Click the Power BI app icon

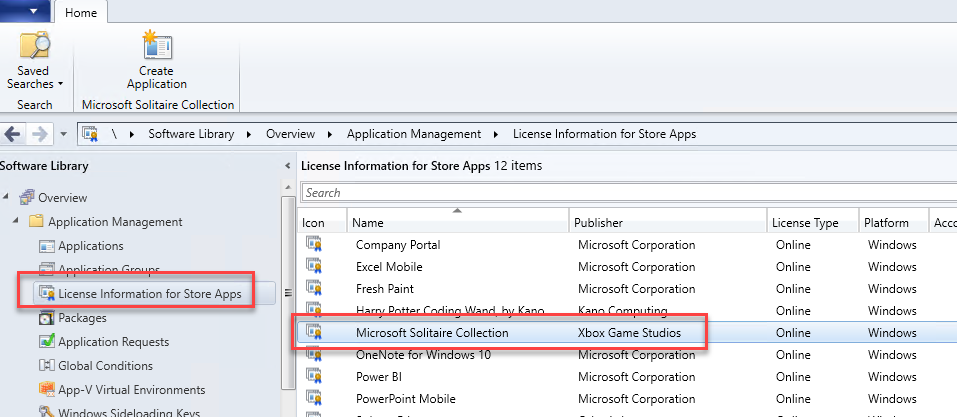pos(314,377)
